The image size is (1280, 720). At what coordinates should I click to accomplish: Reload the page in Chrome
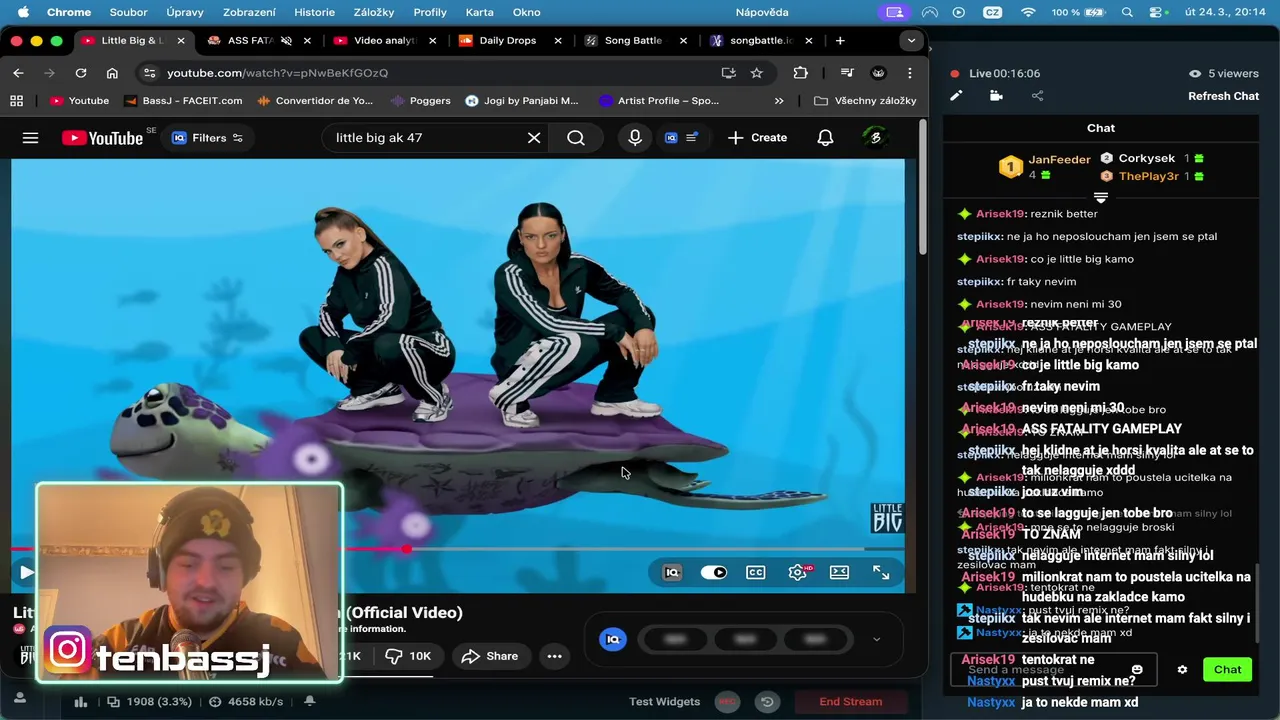pyautogui.click(x=80, y=72)
